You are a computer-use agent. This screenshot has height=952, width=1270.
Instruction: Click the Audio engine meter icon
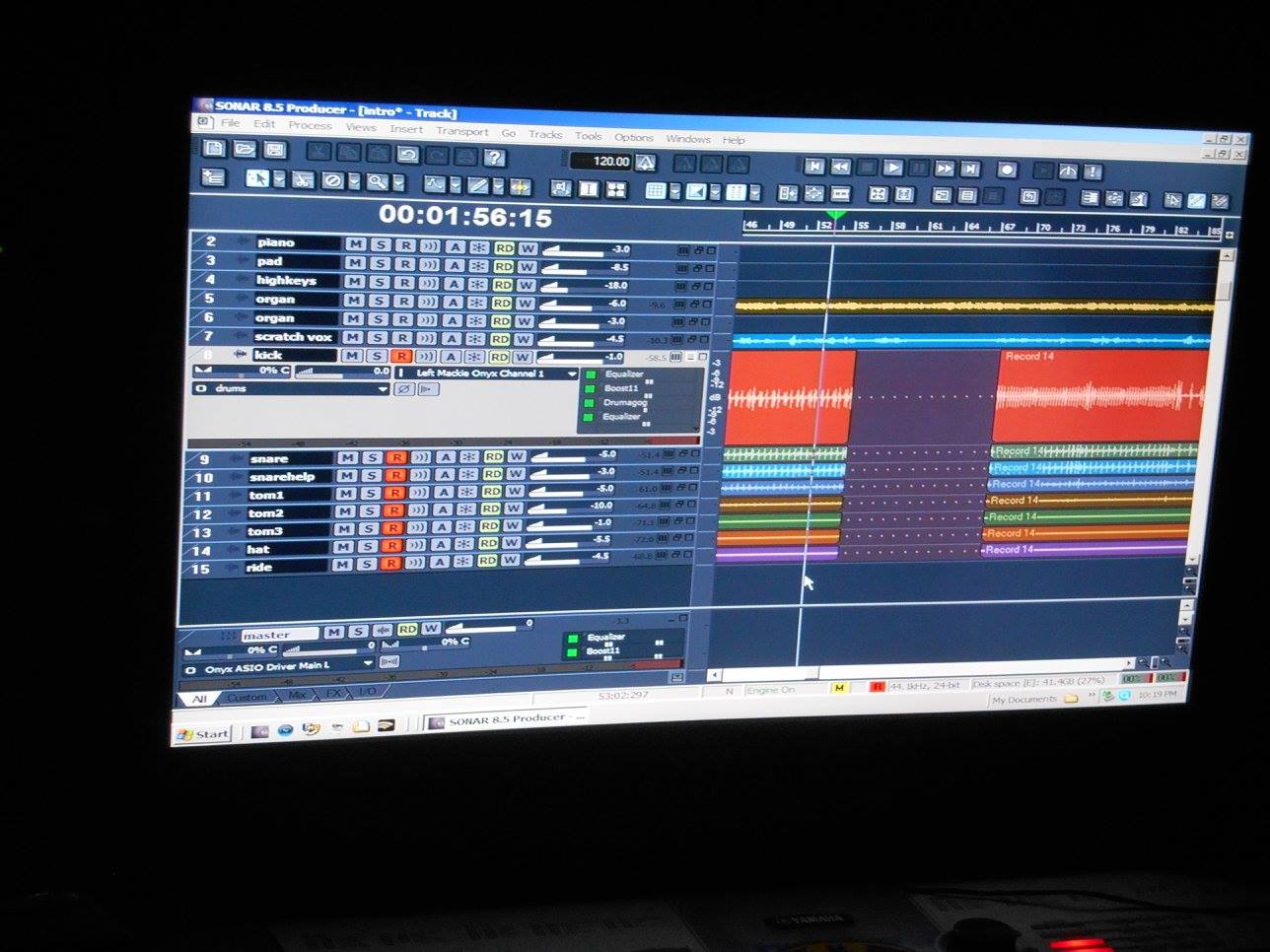(x=1068, y=171)
